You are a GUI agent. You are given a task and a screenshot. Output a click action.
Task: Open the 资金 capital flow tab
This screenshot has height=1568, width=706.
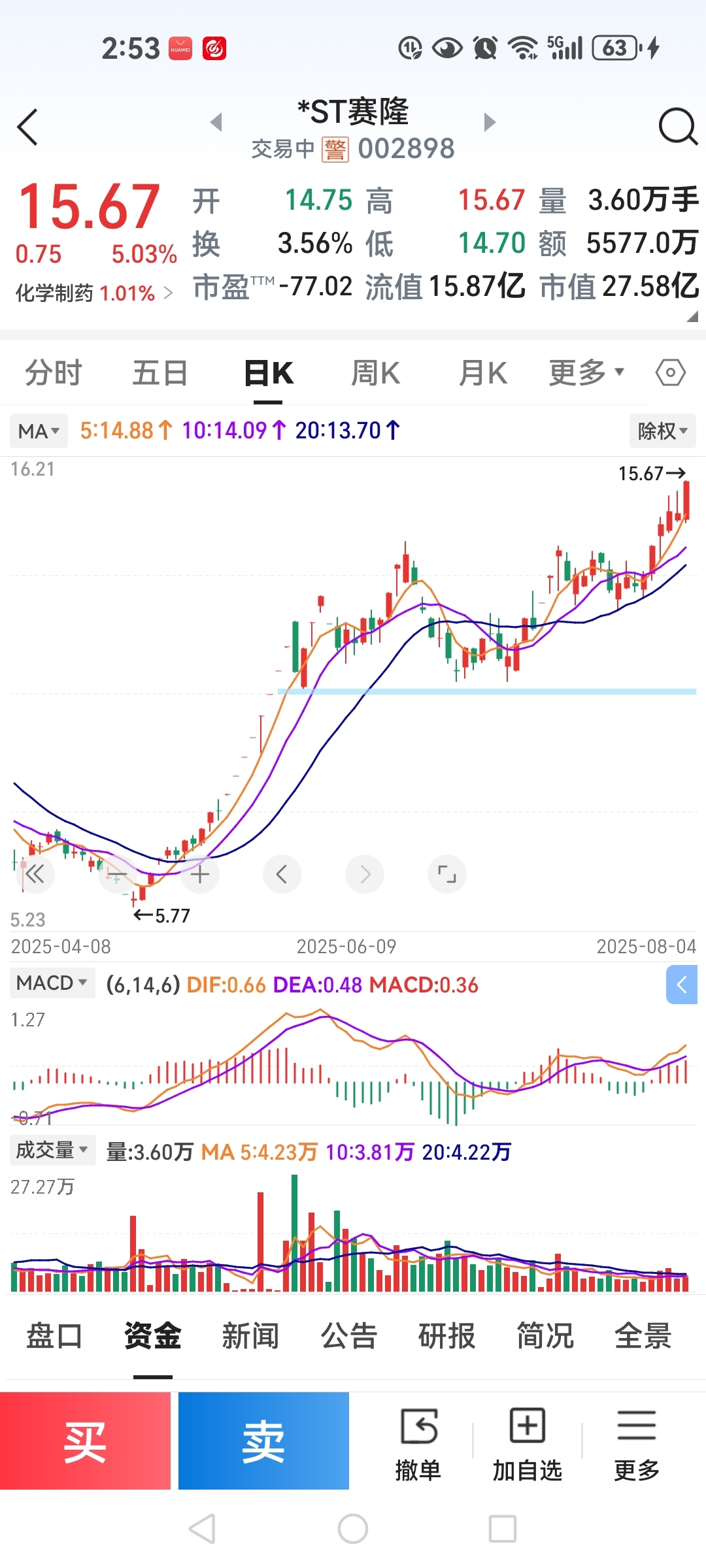coord(152,1336)
